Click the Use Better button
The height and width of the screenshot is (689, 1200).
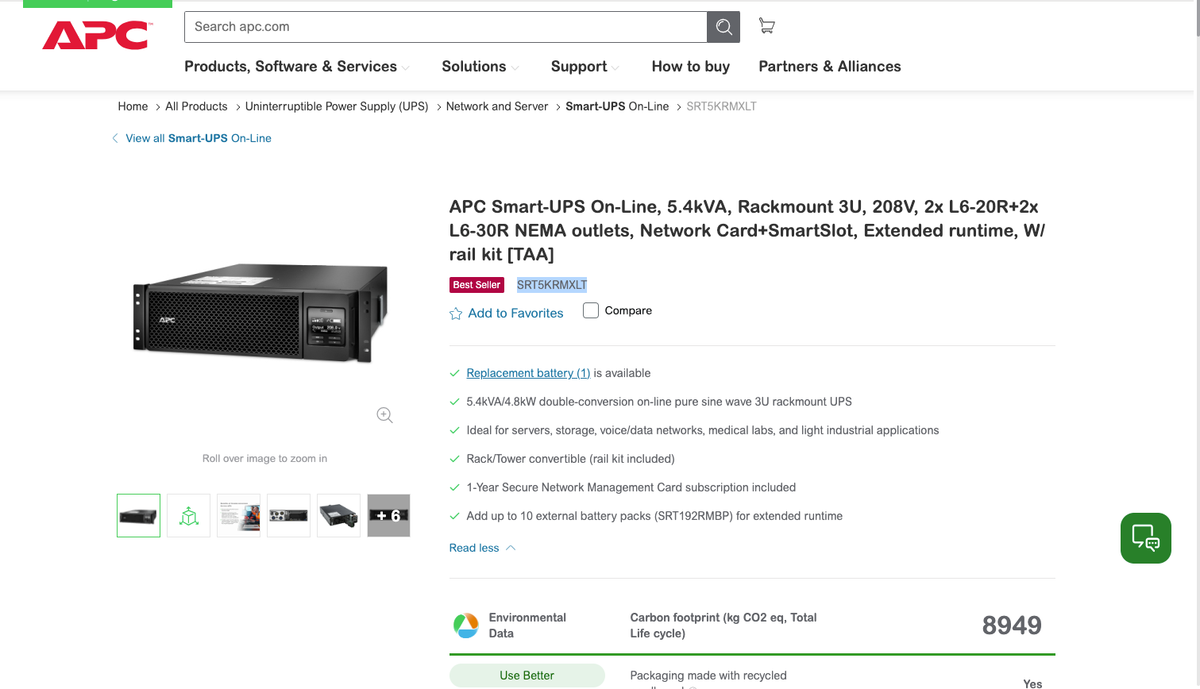[x=526, y=675]
